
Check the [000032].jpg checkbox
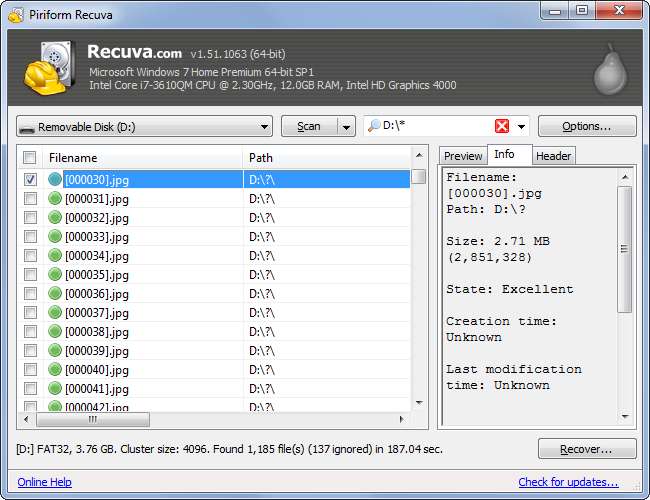point(30,217)
